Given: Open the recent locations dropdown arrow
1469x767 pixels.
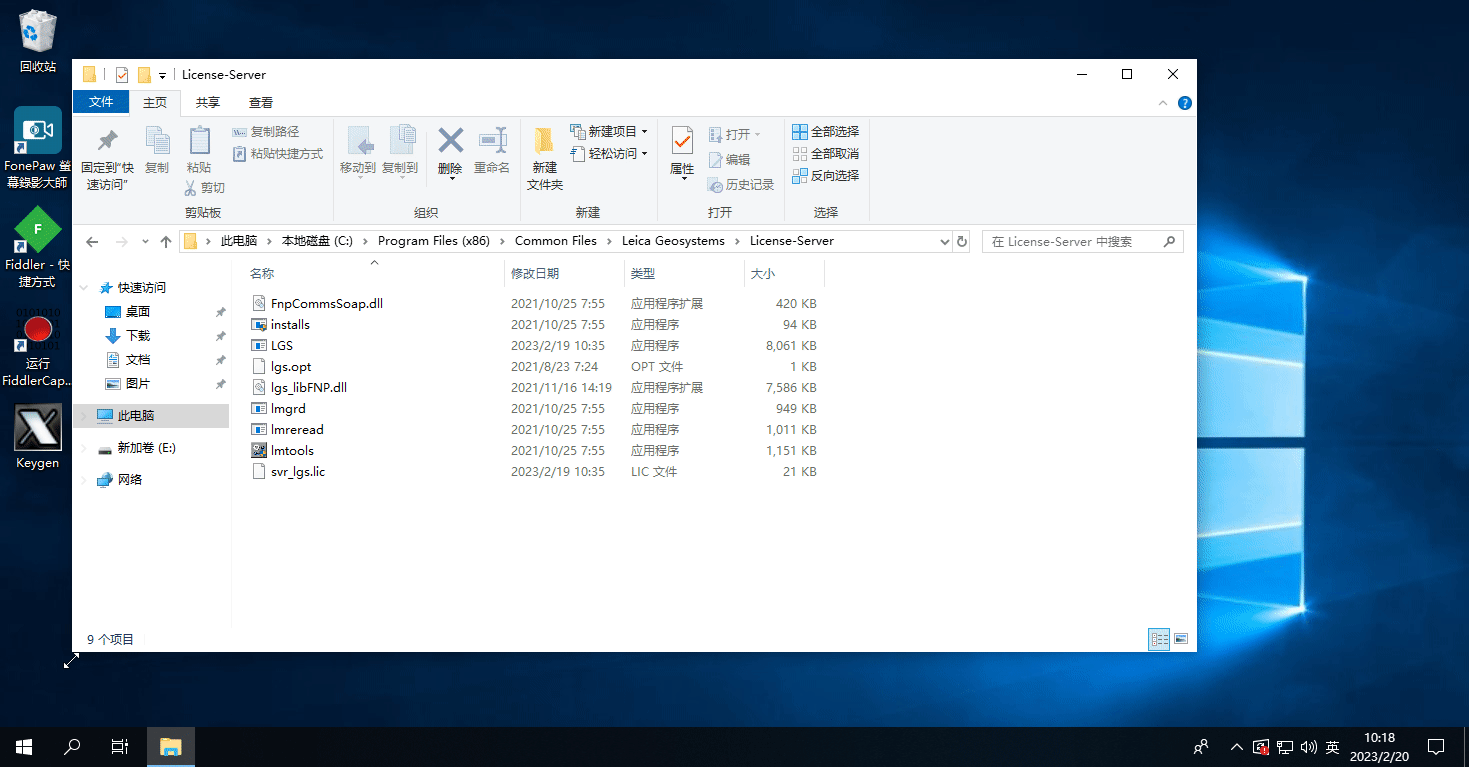Looking at the screenshot, I should [146, 242].
